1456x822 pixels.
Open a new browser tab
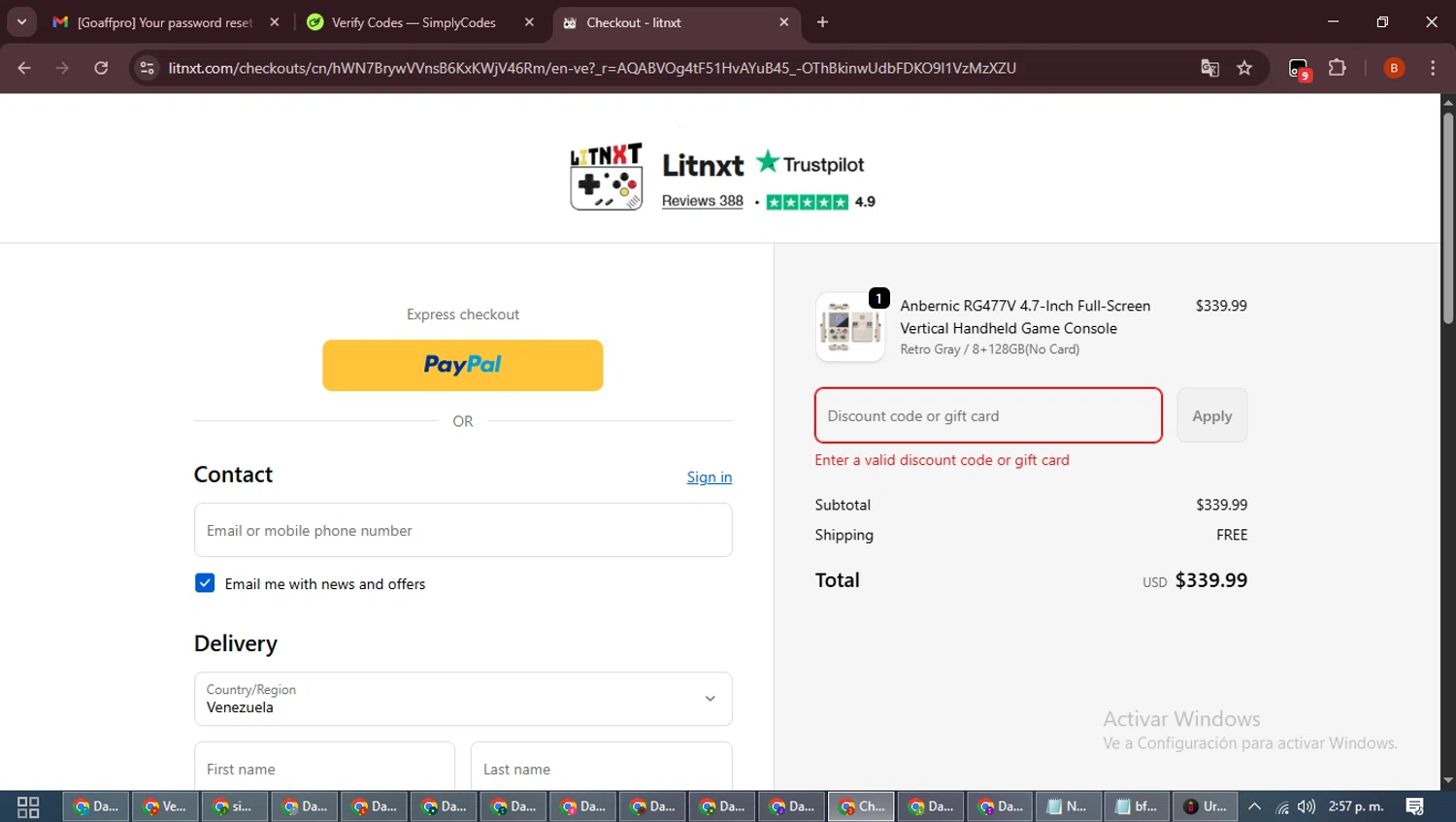(x=822, y=22)
